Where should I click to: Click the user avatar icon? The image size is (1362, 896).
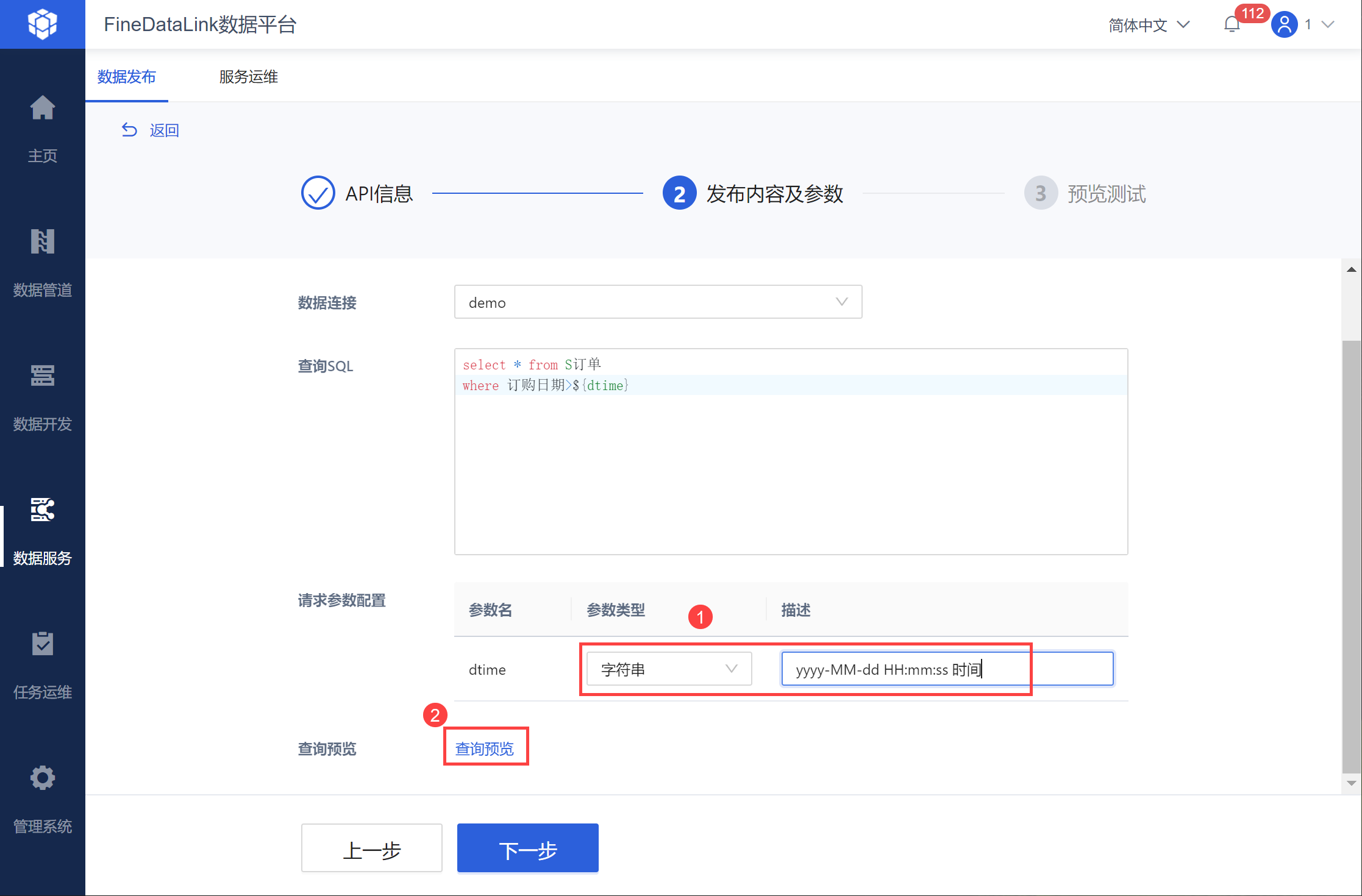point(1284,24)
